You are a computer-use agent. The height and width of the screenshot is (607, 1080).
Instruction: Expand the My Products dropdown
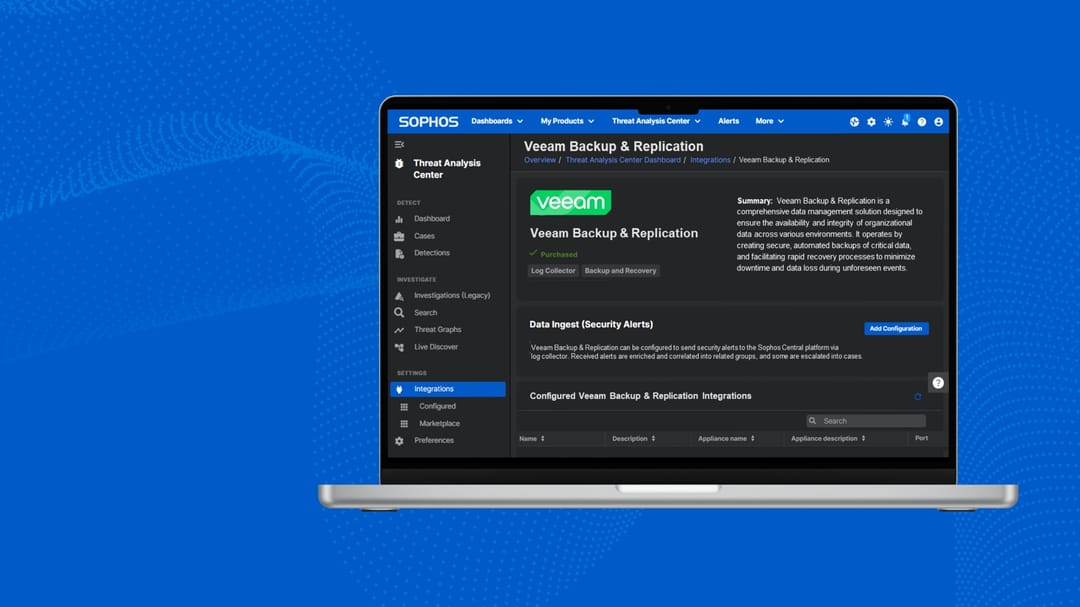tap(567, 121)
